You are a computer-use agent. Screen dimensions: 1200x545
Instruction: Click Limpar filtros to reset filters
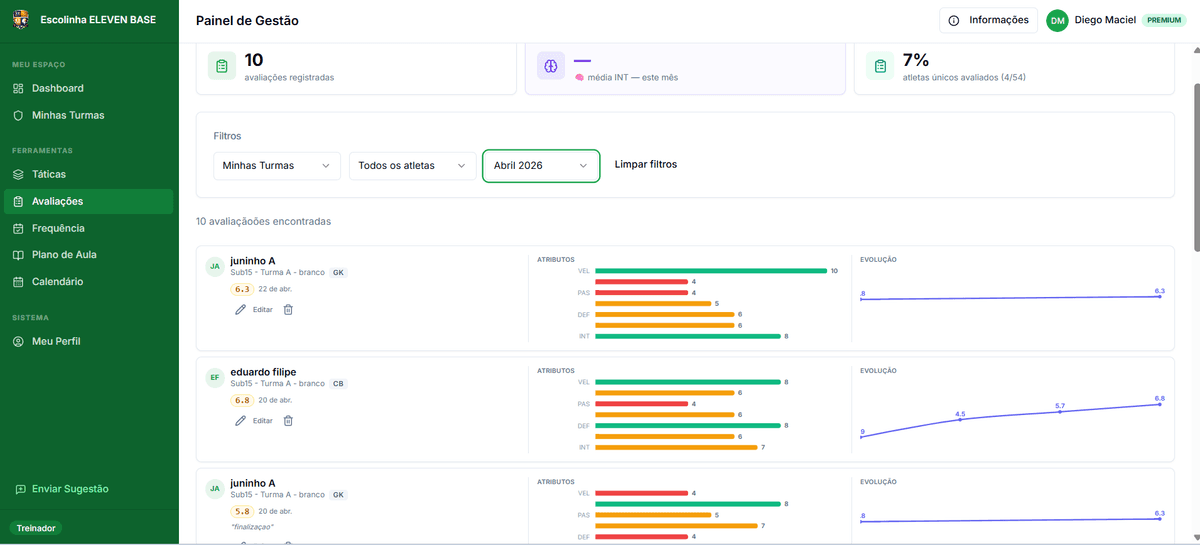[x=646, y=164]
